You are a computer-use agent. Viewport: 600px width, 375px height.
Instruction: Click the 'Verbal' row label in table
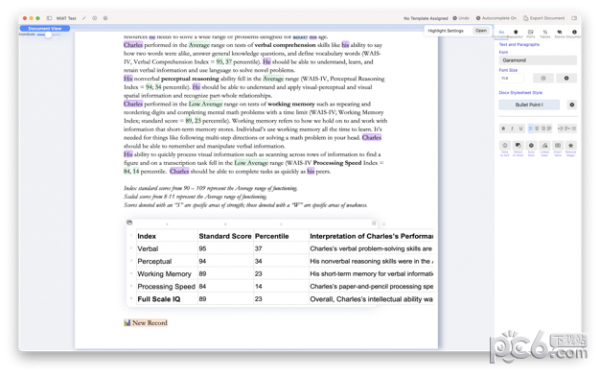(x=148, y=249)
